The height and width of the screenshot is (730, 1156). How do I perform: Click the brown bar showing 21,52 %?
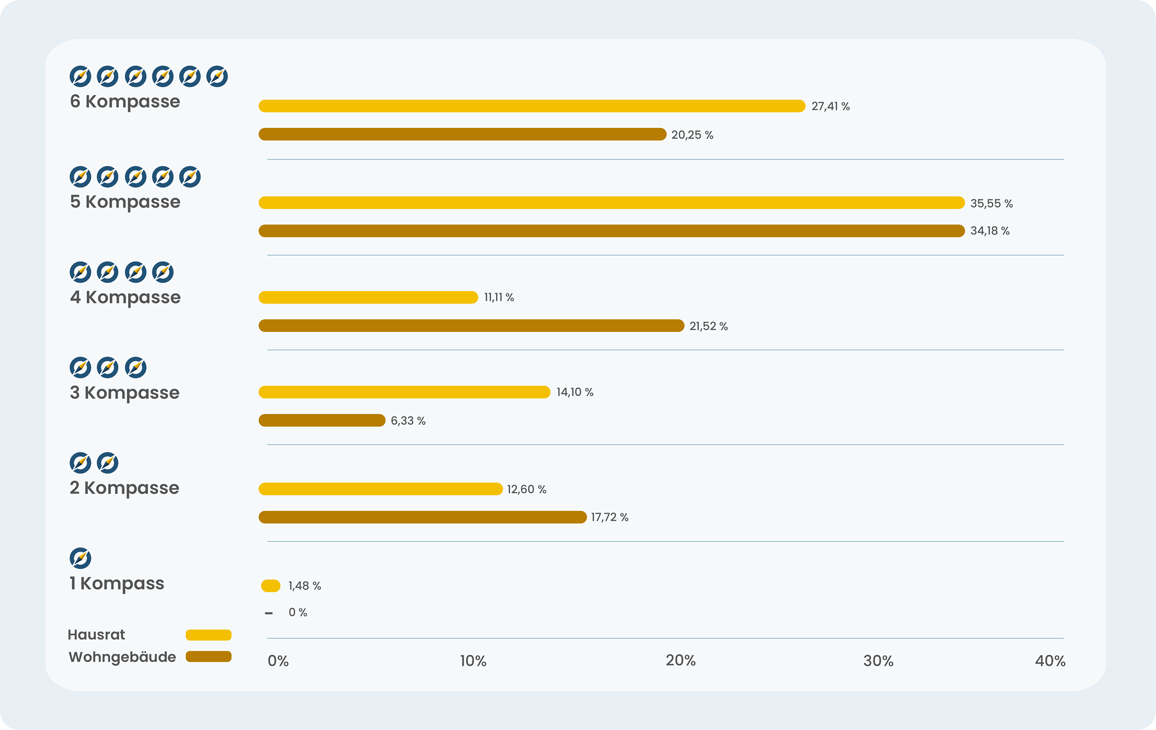click(471, 326)
